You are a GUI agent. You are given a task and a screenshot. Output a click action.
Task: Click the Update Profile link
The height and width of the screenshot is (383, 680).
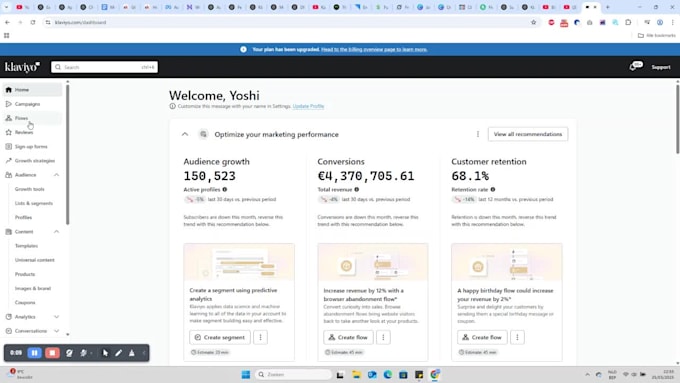pyautogui.click(x=308, y=106)
